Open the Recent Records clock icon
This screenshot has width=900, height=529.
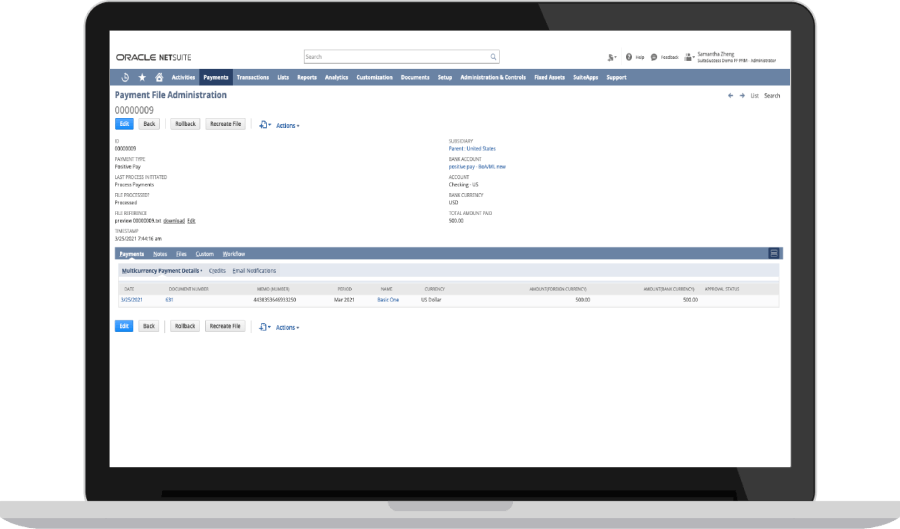pyautogui.click(x=125, y=77)
